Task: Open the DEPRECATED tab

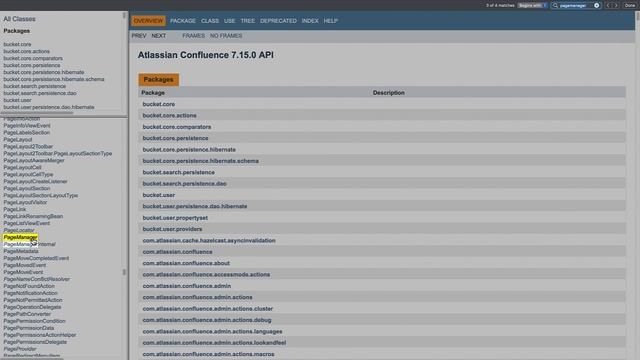Action: tap(278, 21)
